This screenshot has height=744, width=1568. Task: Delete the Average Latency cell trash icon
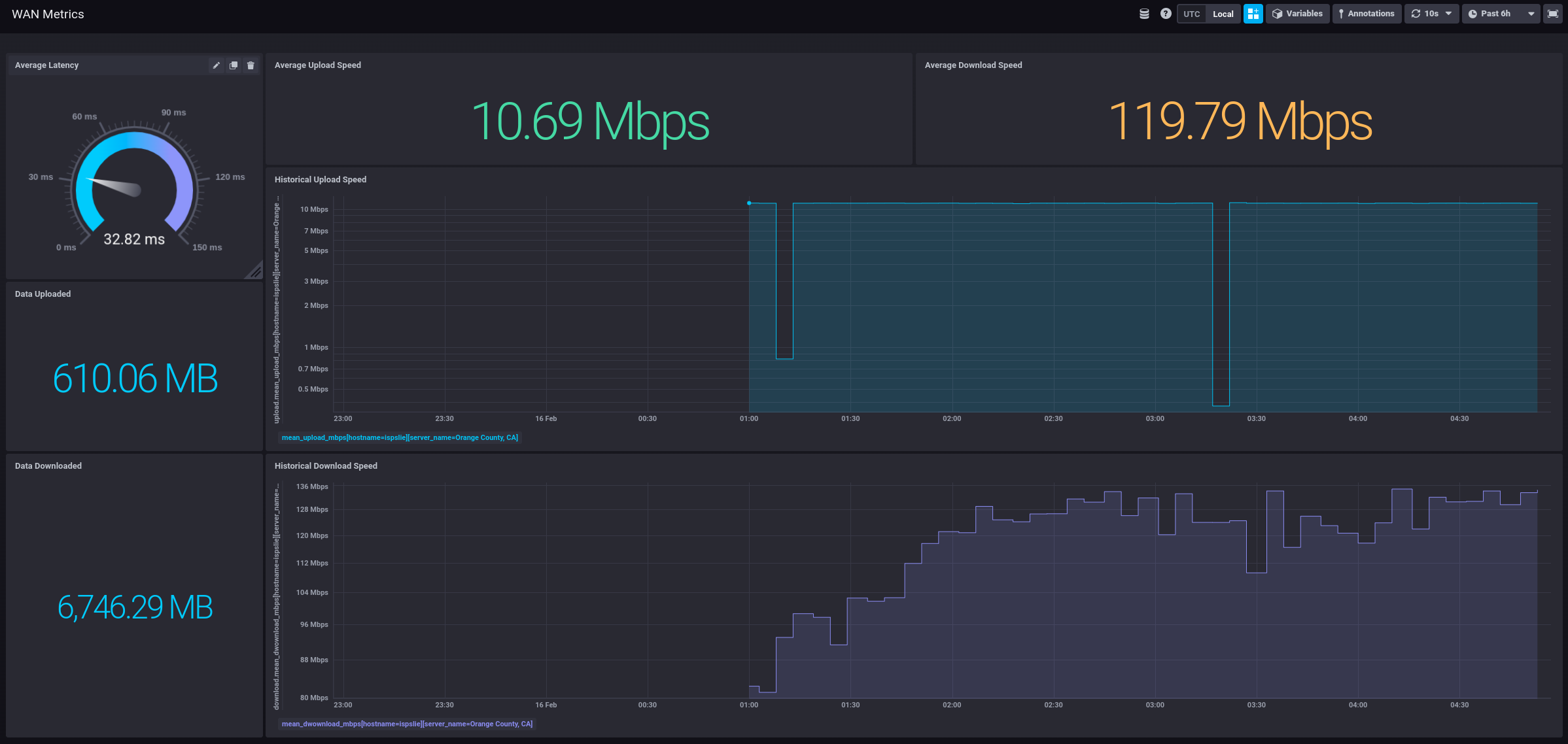(251, 65)
